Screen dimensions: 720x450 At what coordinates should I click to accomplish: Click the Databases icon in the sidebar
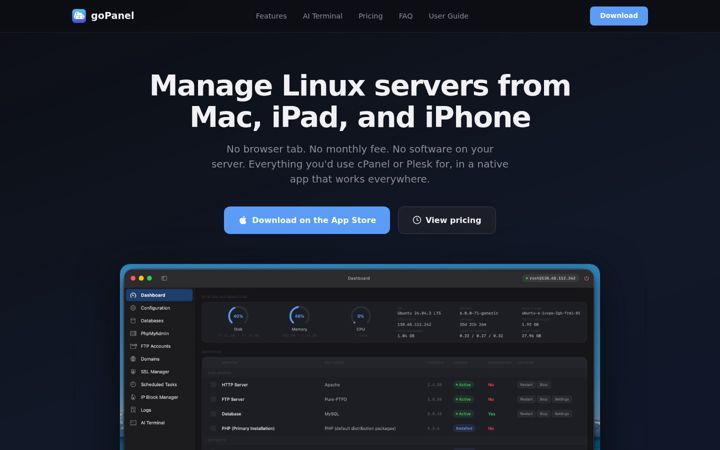tap(133, 321)
